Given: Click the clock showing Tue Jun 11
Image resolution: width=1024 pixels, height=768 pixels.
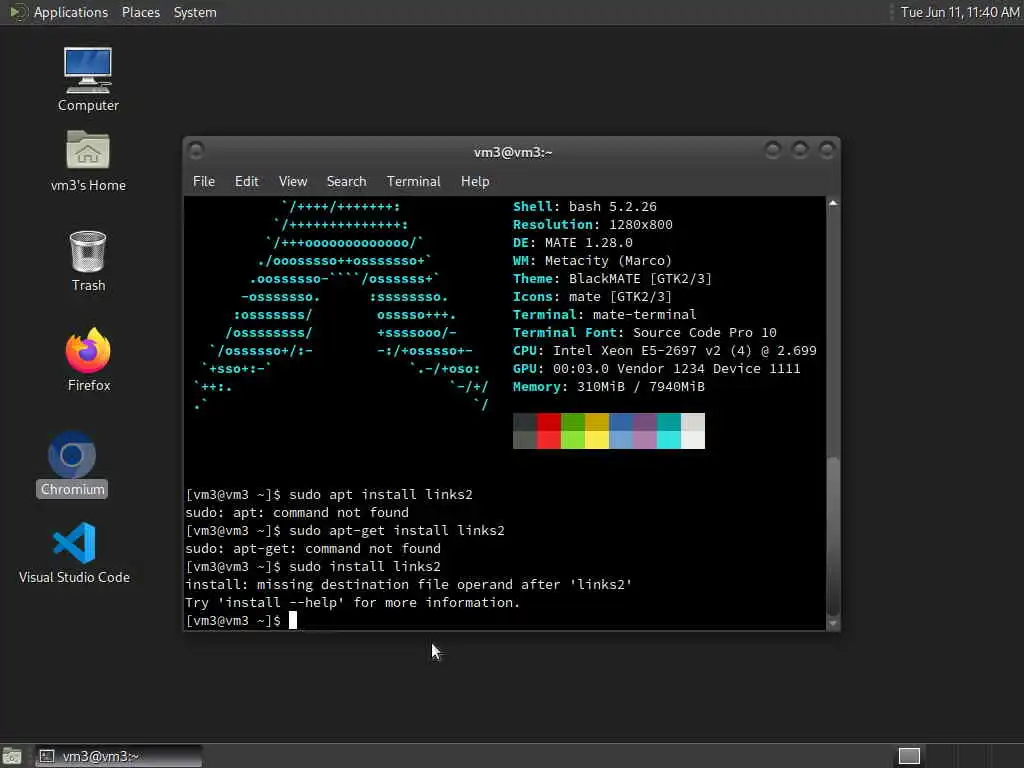Looking at the screenshot, I should [x=960, y=12].
